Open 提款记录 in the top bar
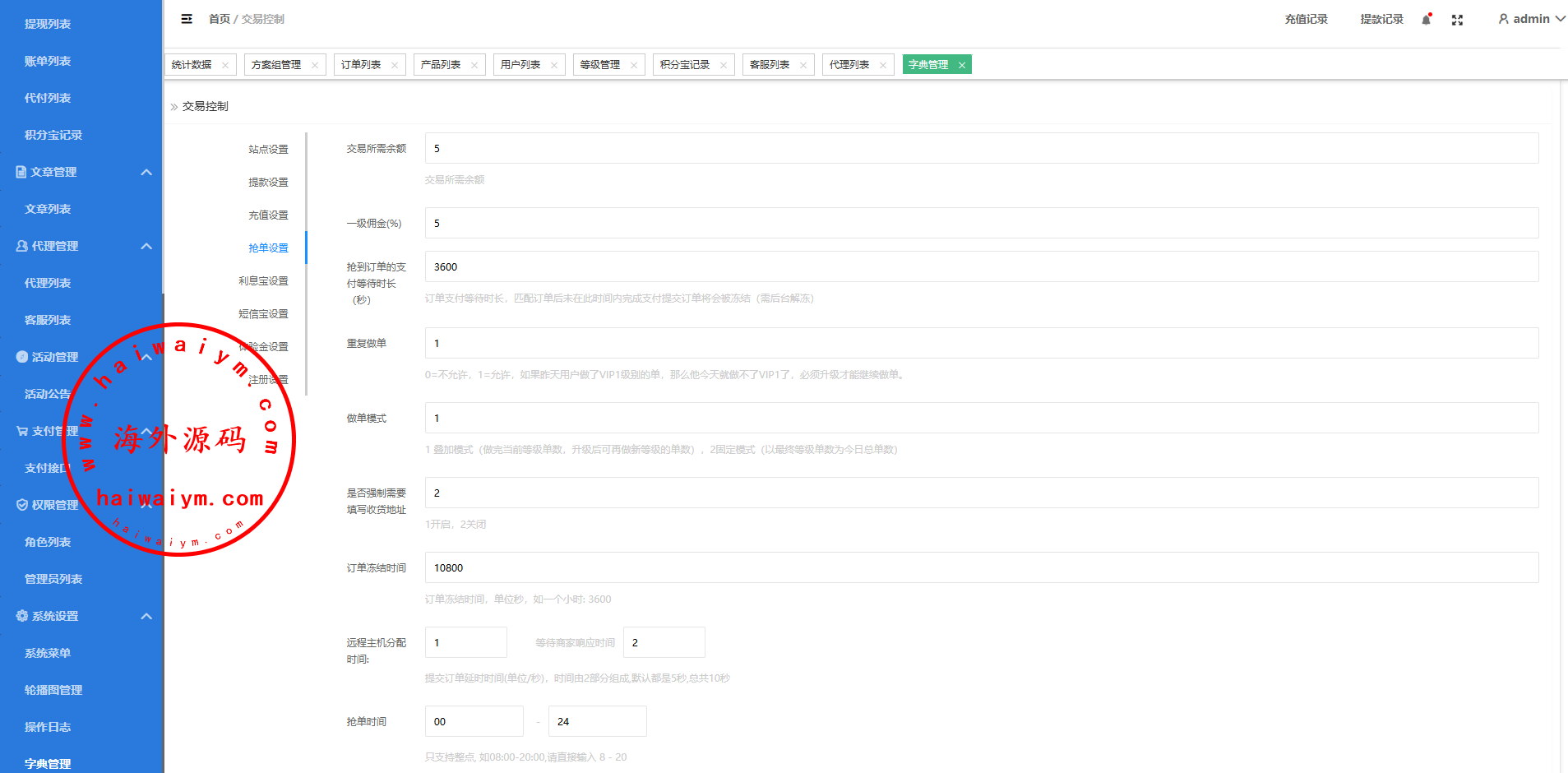Viewport: 1568px width, 773px height. click(x=1381, y=19)
